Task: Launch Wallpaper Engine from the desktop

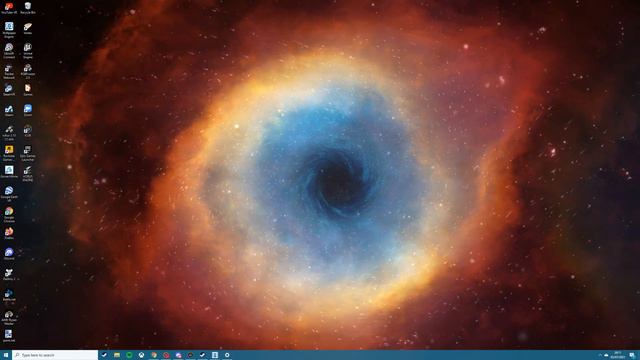Action: coord(9,30)
